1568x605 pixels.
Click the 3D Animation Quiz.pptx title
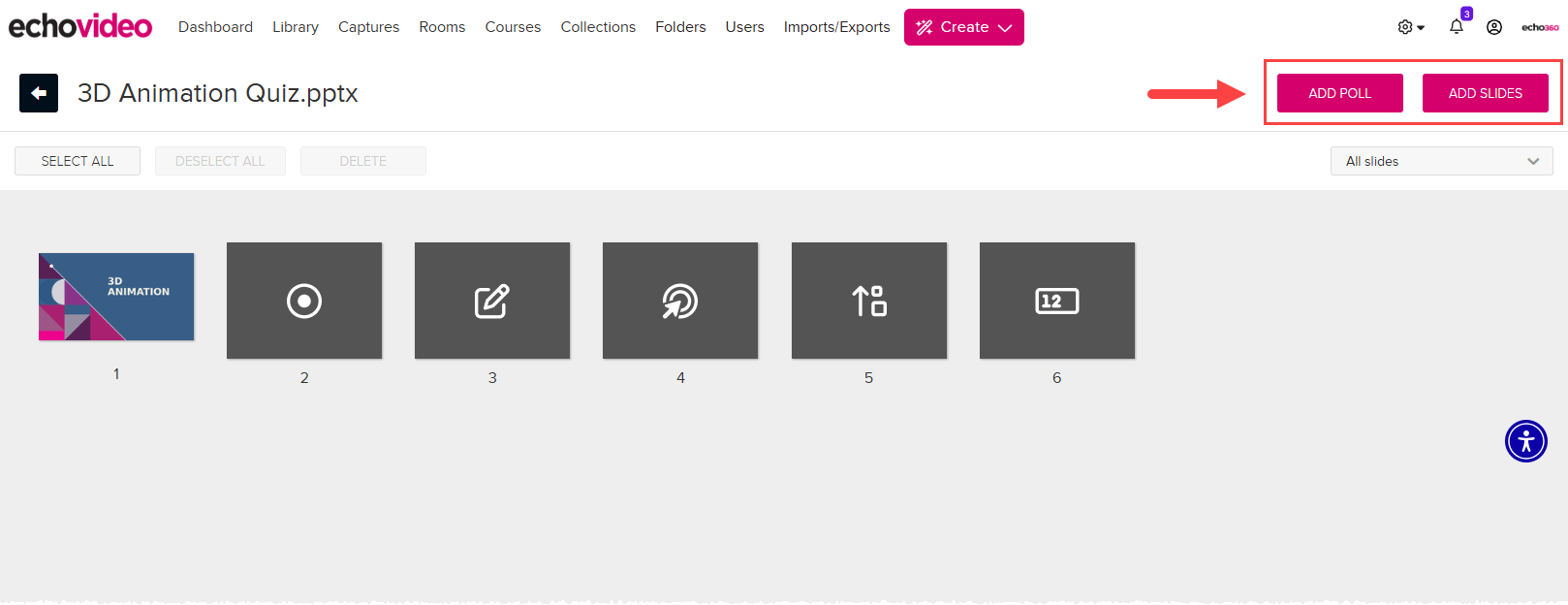(218, 93)
